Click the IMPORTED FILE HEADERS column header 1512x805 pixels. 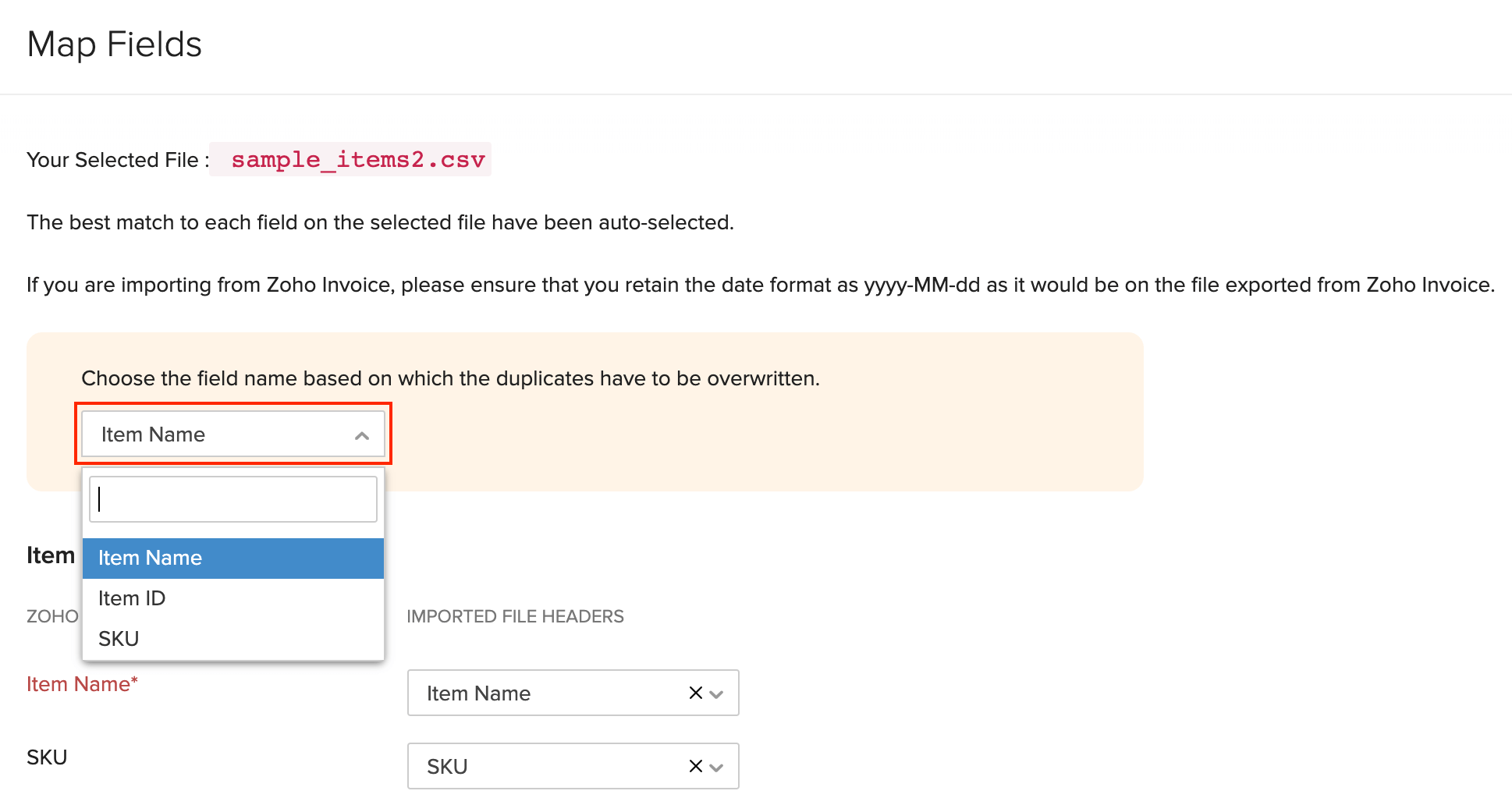point(515,616)
